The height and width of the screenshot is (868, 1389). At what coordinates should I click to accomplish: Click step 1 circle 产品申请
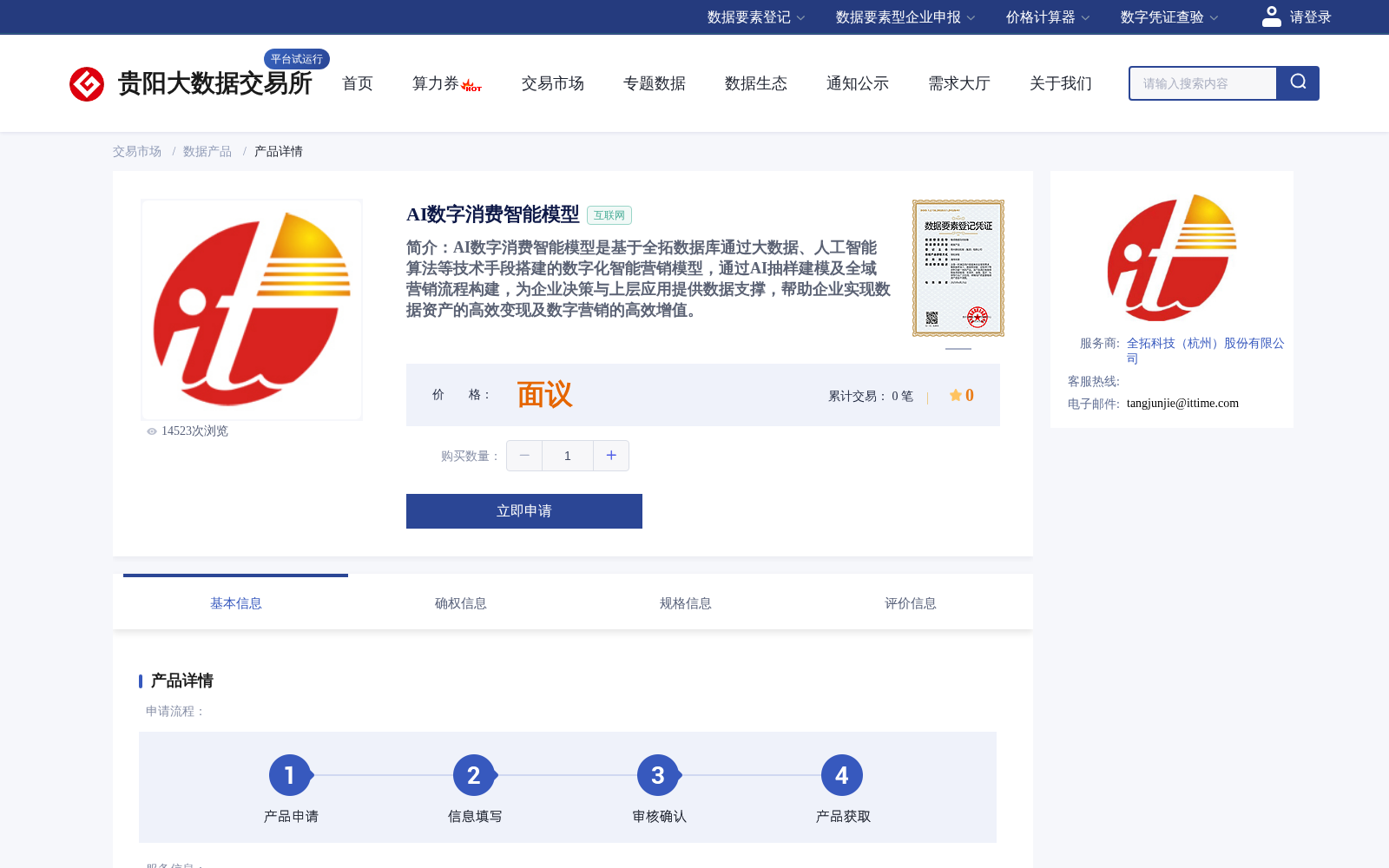coord(290,775)
